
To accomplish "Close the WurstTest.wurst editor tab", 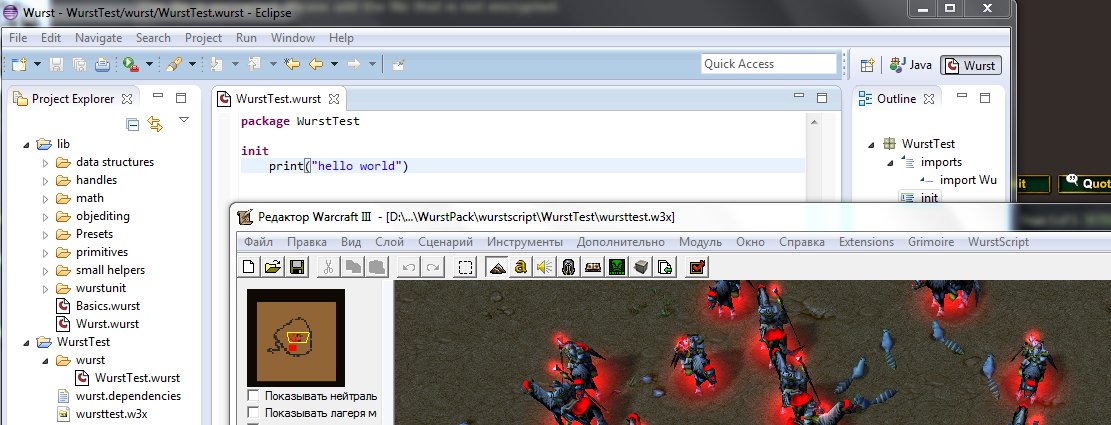I will (334, 99).
